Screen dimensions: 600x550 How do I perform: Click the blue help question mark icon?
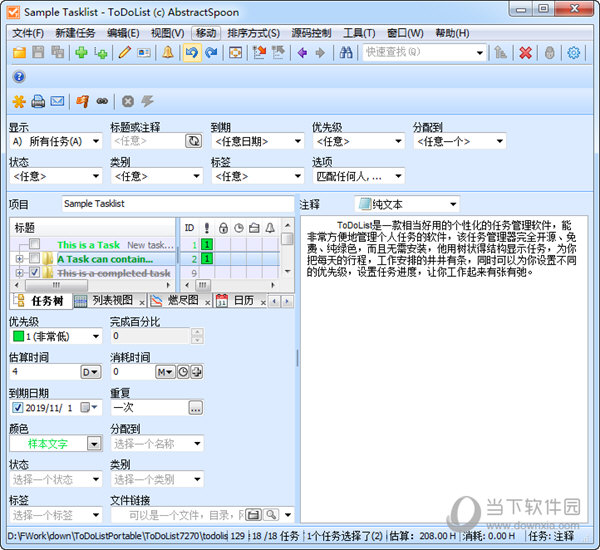click(x=18, y=77)
